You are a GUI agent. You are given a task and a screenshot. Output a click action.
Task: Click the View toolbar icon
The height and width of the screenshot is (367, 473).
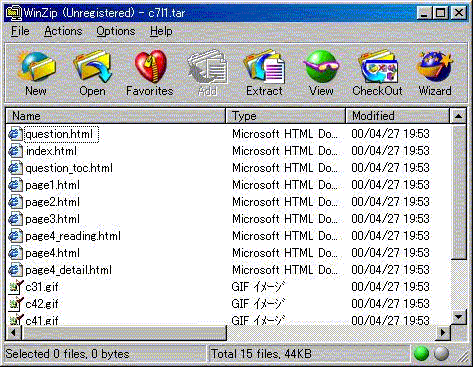point(321,66)
